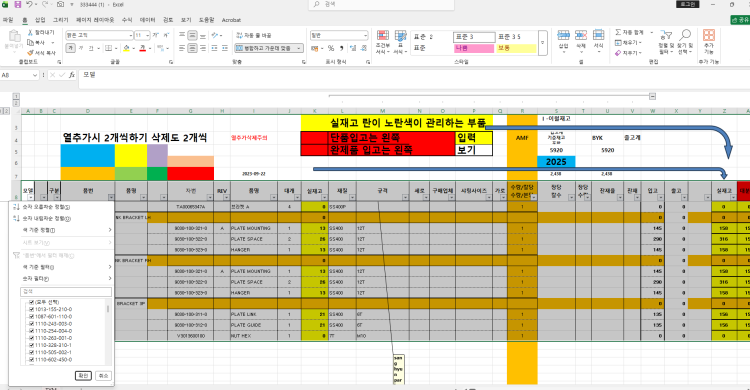Select 숫자 오름차순 정렬 in filter menu
Viewport: 750px width, 390px height.
(x=62, y=207)
